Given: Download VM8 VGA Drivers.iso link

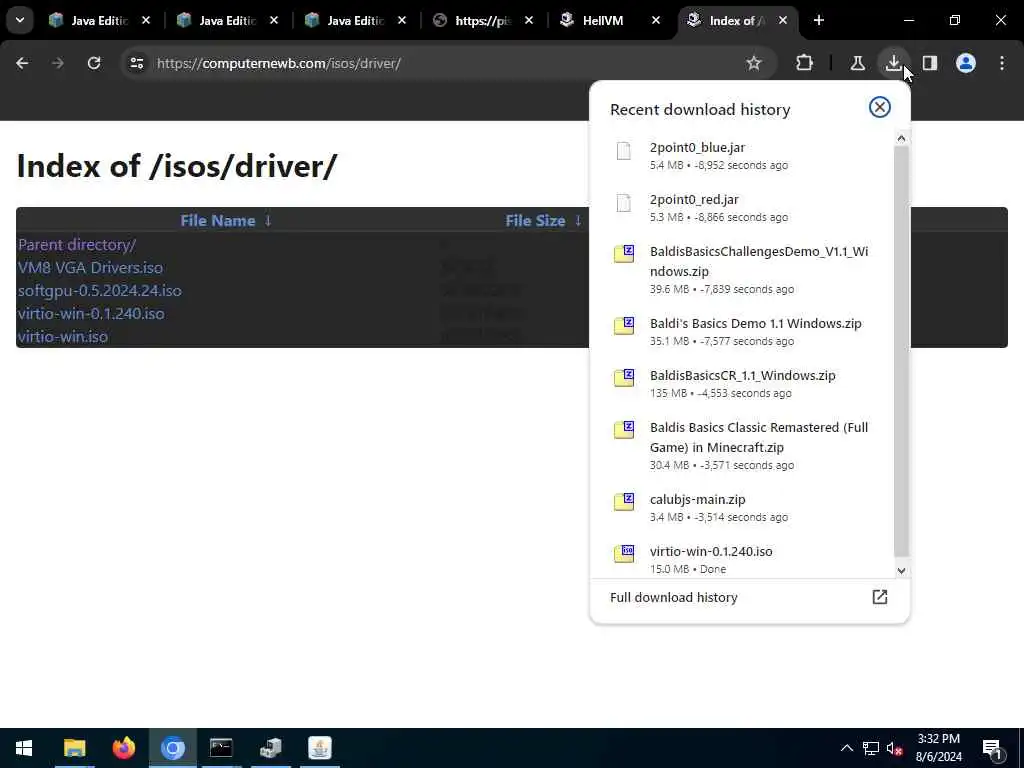Looking at the screenshot, I should tap(90, 268).
